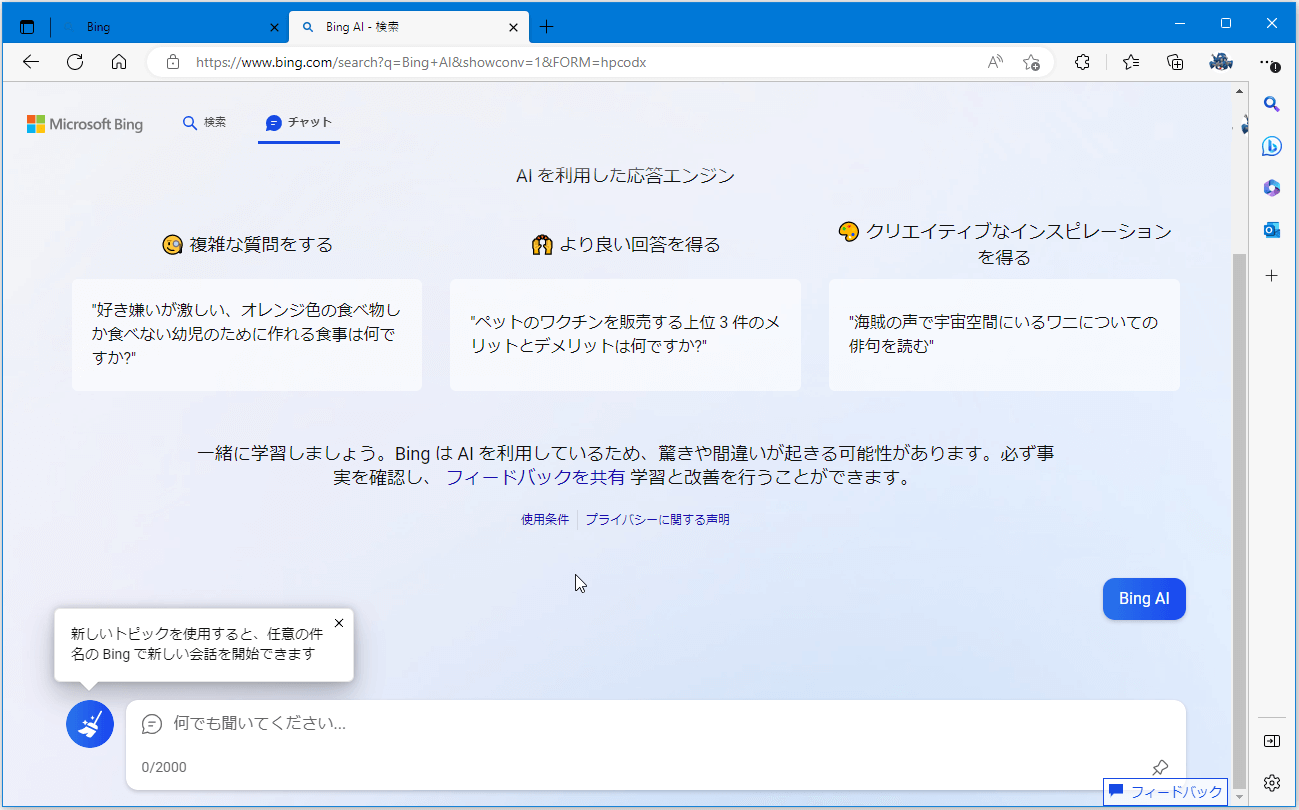Open Collections icon in toolbar
The height and width of the screenshot is (810, 1299).
1176,62
